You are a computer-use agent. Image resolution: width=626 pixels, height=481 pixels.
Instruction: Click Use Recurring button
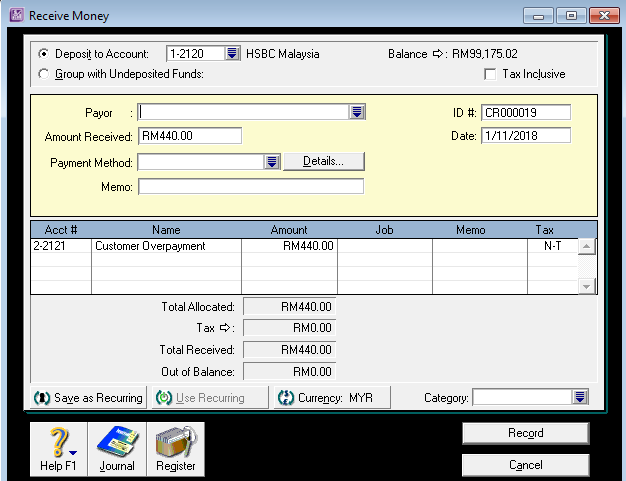(210, 398)
